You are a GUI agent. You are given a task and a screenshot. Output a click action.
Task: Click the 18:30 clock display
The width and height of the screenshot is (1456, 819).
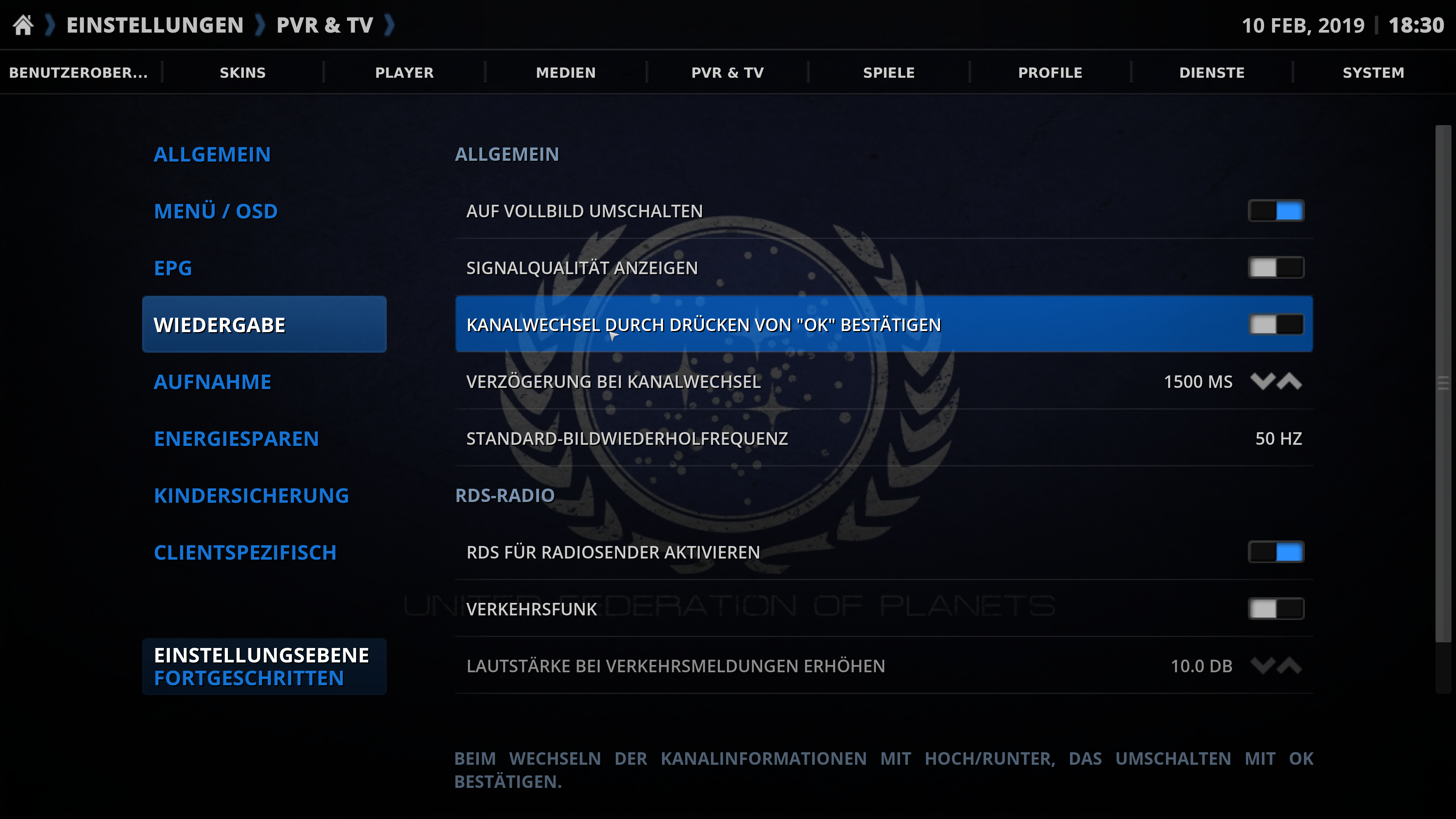(x=1416, y=25)
